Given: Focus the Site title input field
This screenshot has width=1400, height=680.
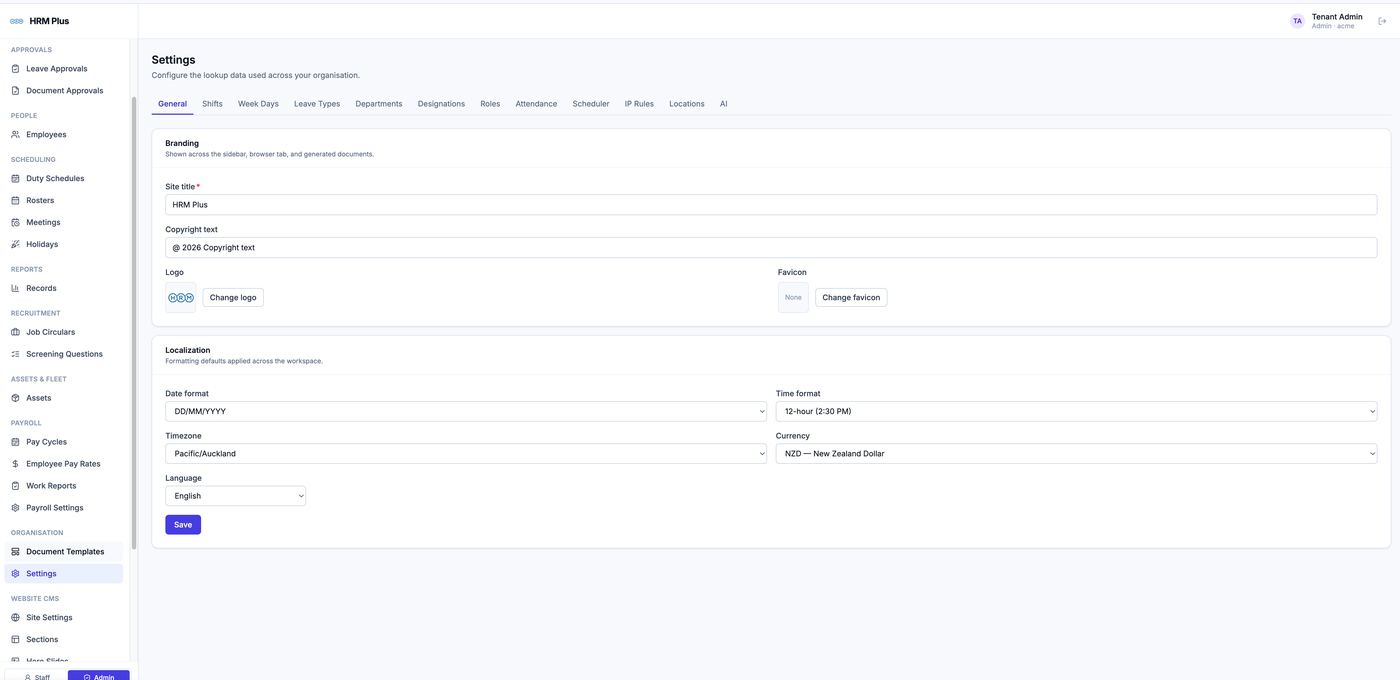Looking at the screenshot, I should point(771,205).
